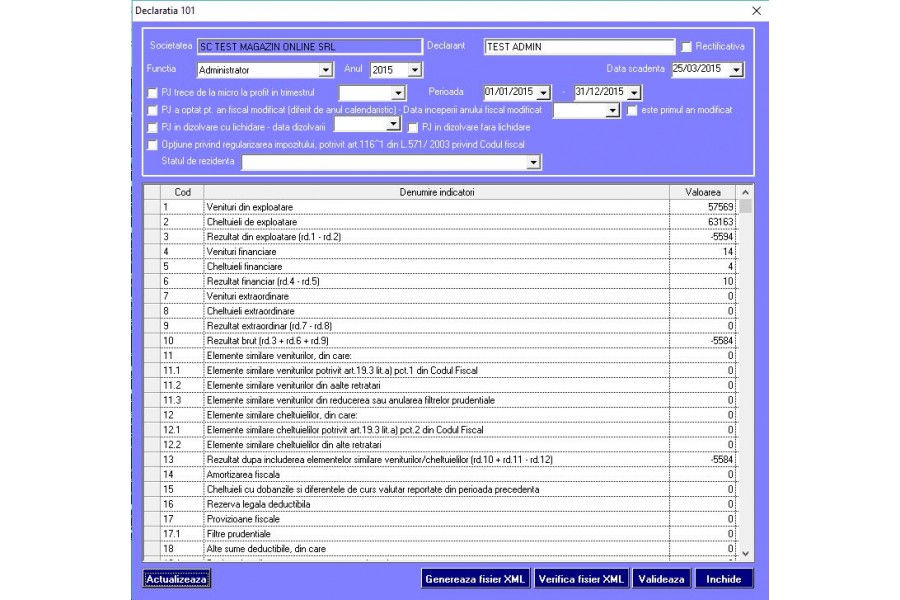Click code cell 11.3
The width and height of the screenshot is (900, 600).
coord(182,400)
